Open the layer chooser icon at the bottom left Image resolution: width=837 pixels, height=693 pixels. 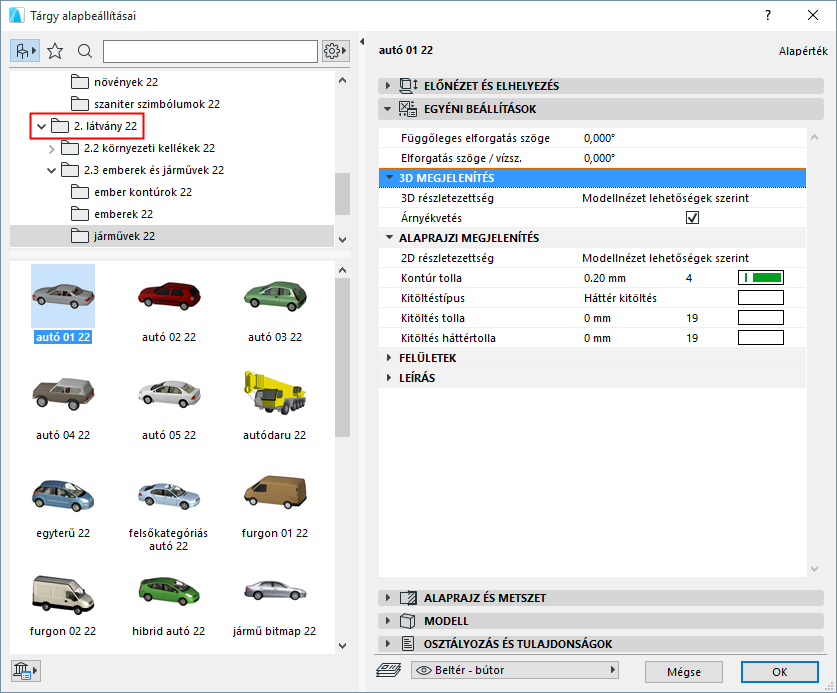click(24, 671)
